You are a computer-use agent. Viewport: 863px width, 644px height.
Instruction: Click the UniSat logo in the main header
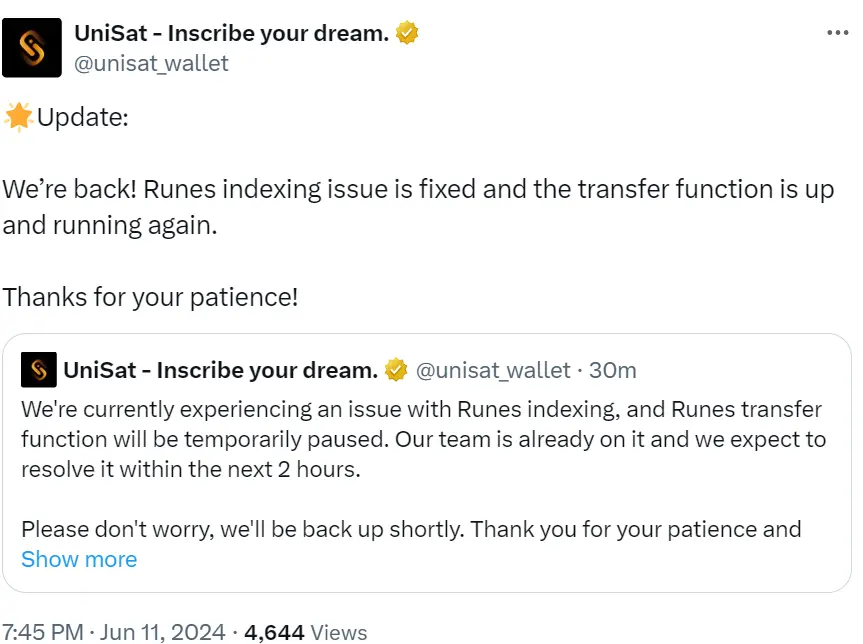pyautogui.click(x=33, y=47)
